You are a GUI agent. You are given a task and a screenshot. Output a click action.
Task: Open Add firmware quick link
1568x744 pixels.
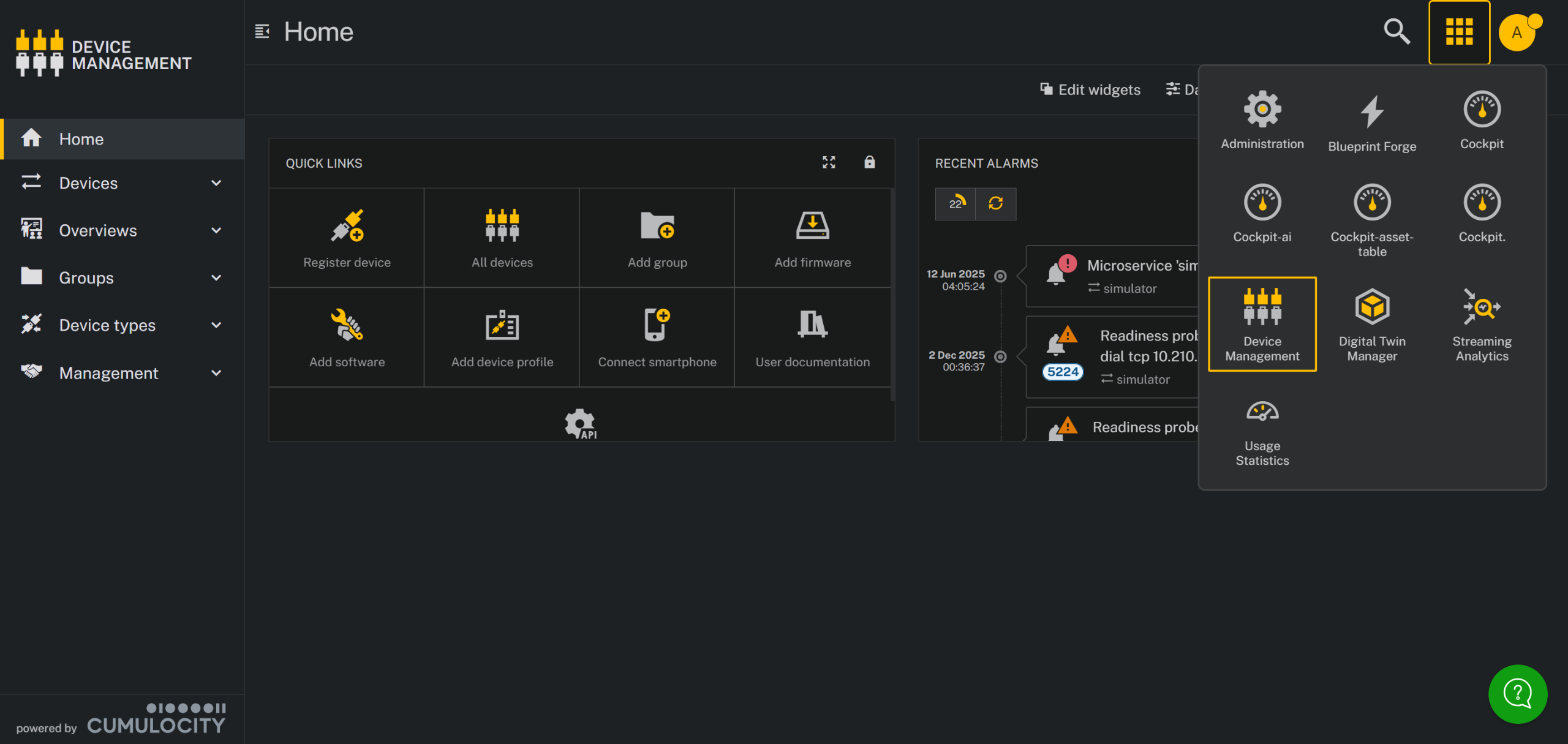(812, 239)
